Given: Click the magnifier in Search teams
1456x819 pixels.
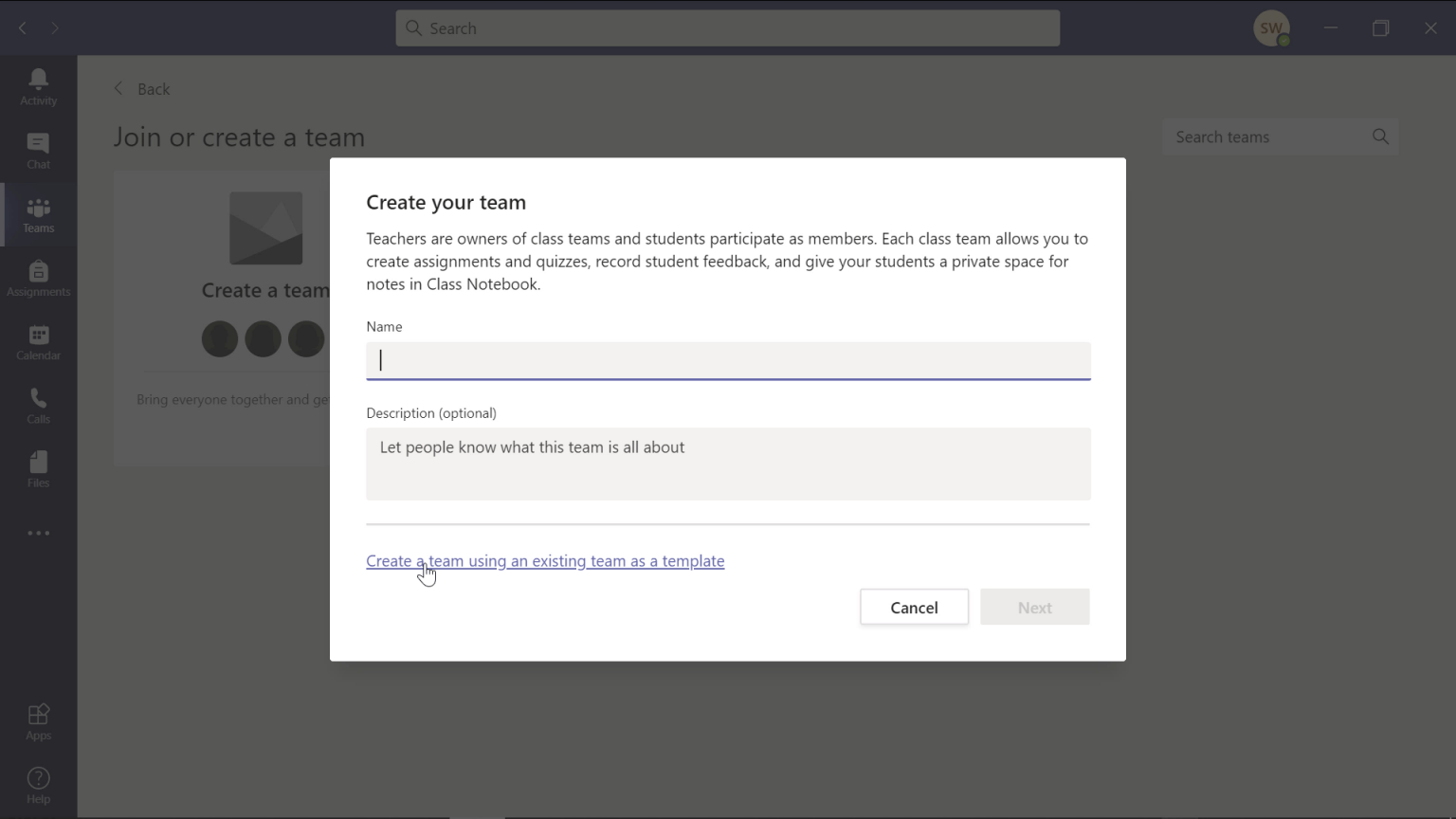Looking at the screenshot, I should (x=1380, y=136).
